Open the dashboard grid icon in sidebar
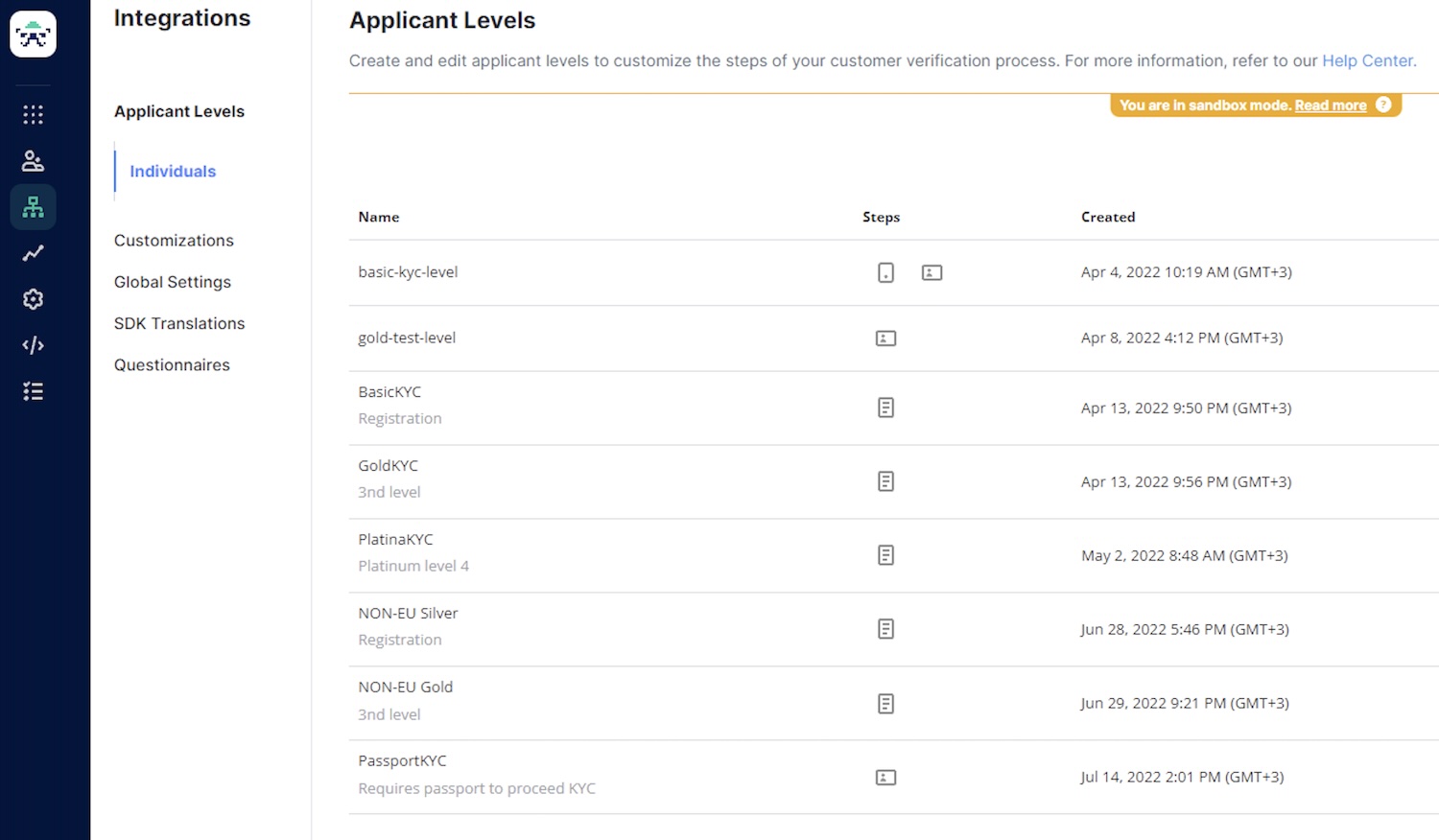 (x=33, y=115)
